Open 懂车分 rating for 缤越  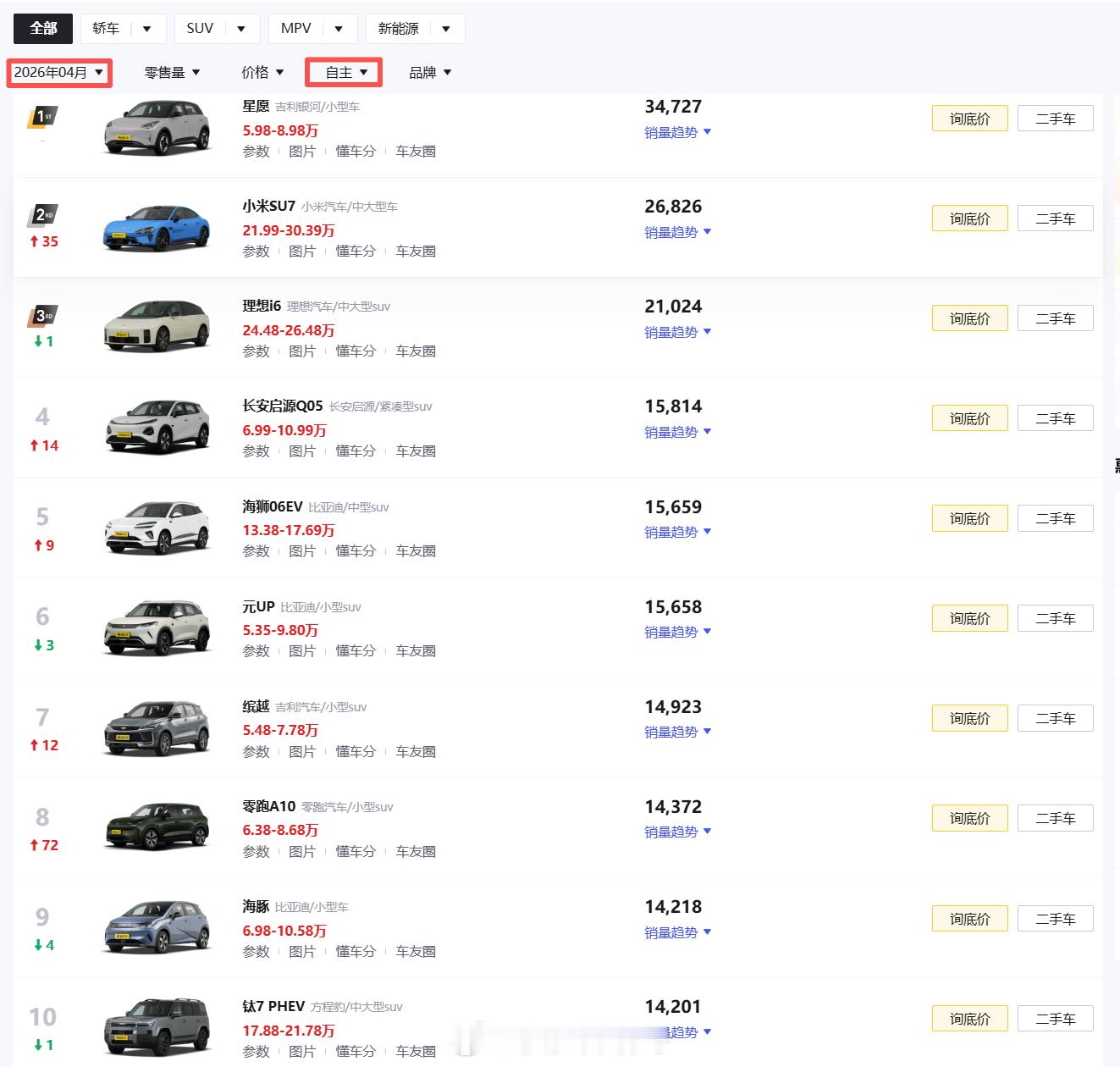click(x=356, y=752)
